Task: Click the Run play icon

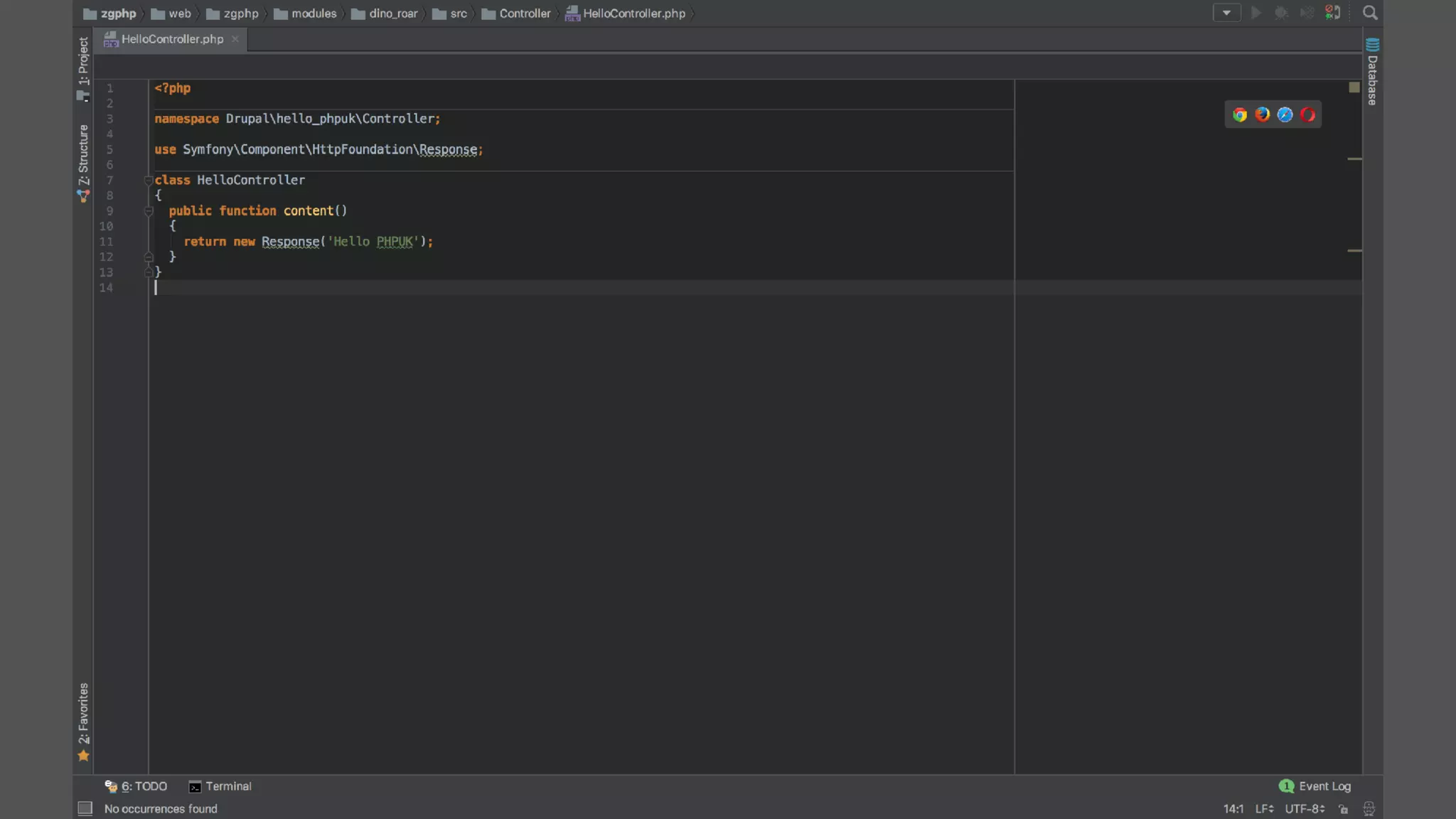Action: (x=1256, y=13)
